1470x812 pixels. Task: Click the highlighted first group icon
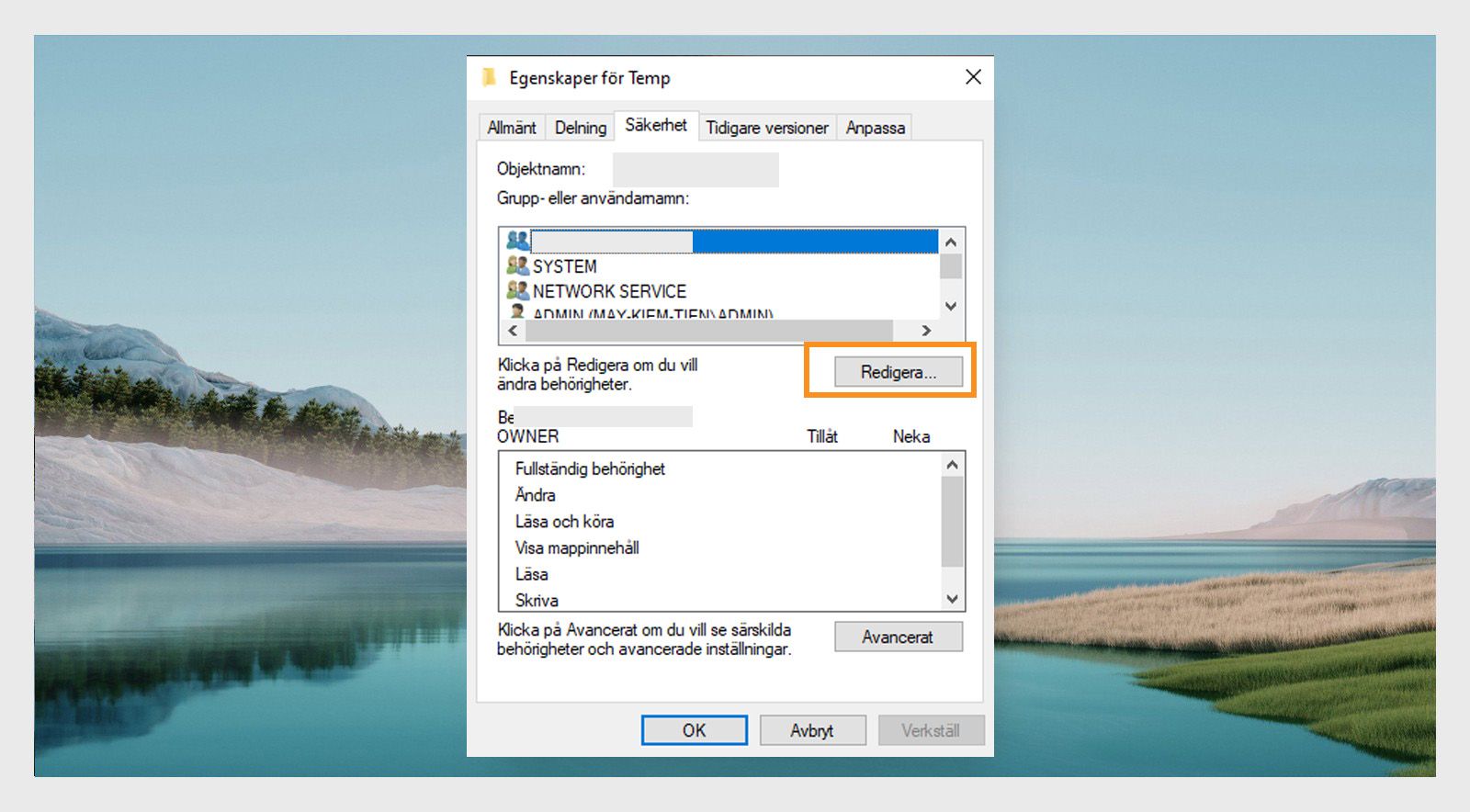[x=518, y=241]
